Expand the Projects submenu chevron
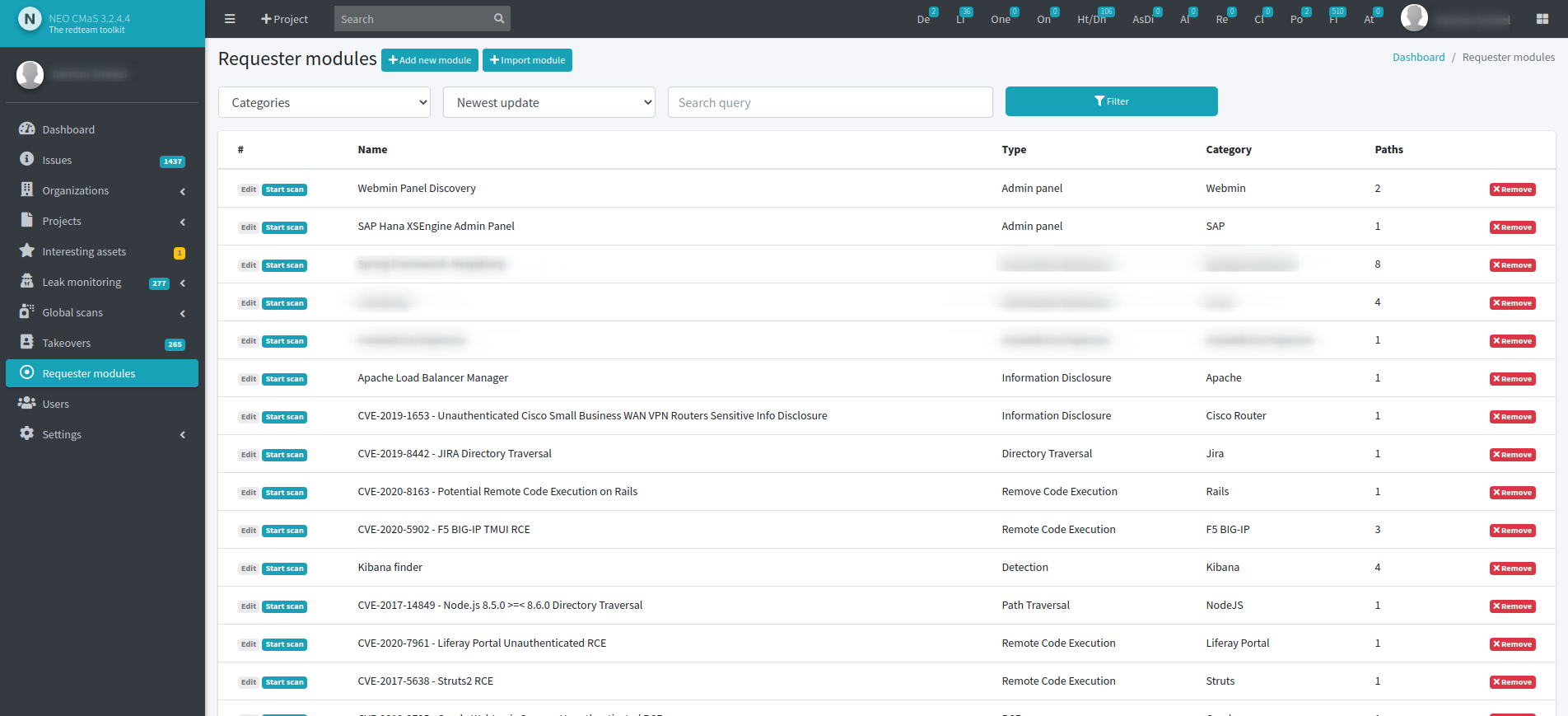The height and width of the screenshot is (716, 1568). [x=182, y=222]
